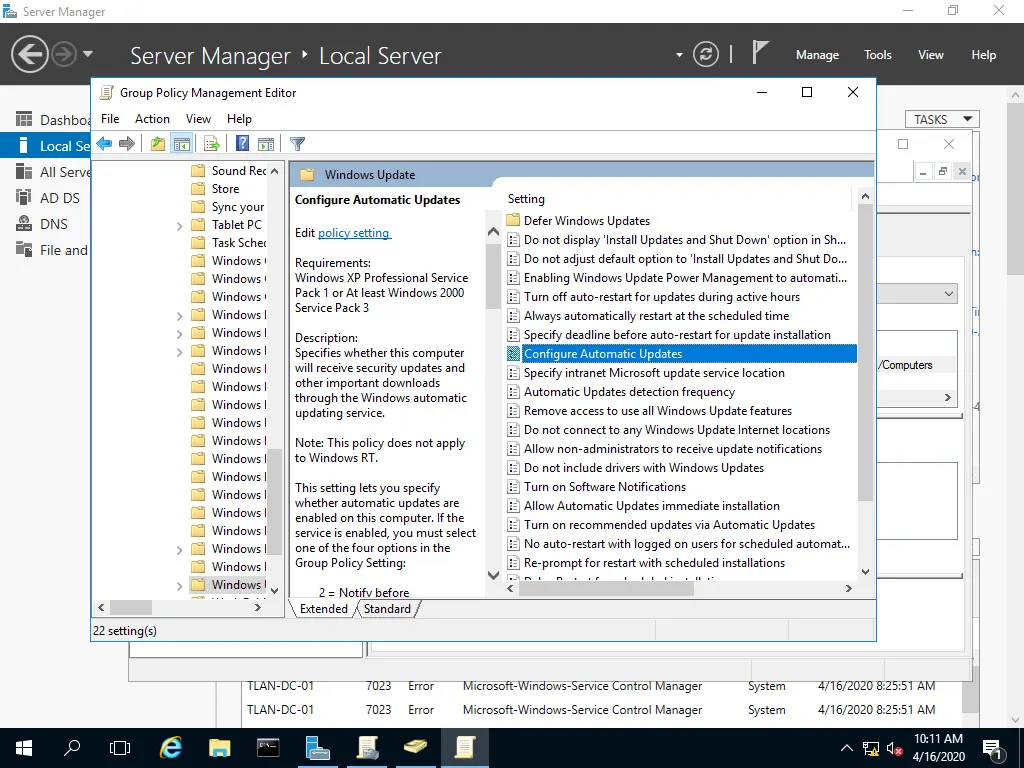Screen dimensions: 1024x768
Task: Click Server Manager's round Back button
Action: tap(29, 54)
